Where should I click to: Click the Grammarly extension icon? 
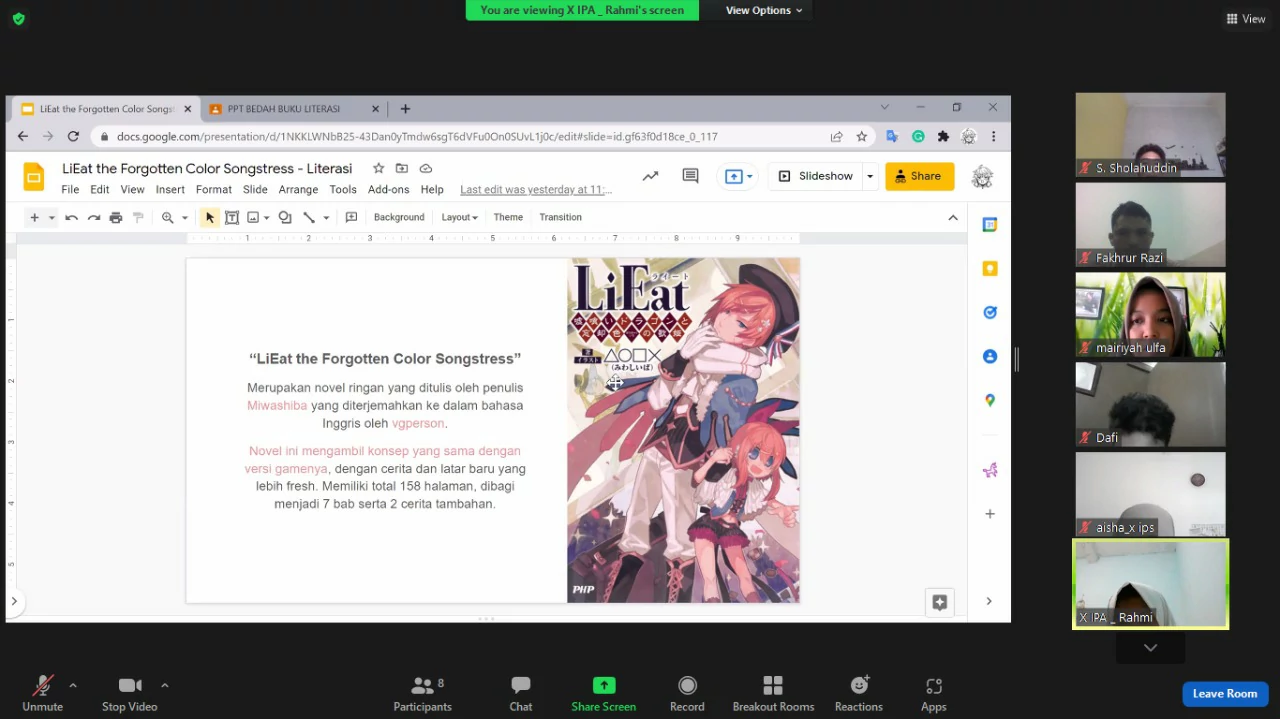point(918,136)
